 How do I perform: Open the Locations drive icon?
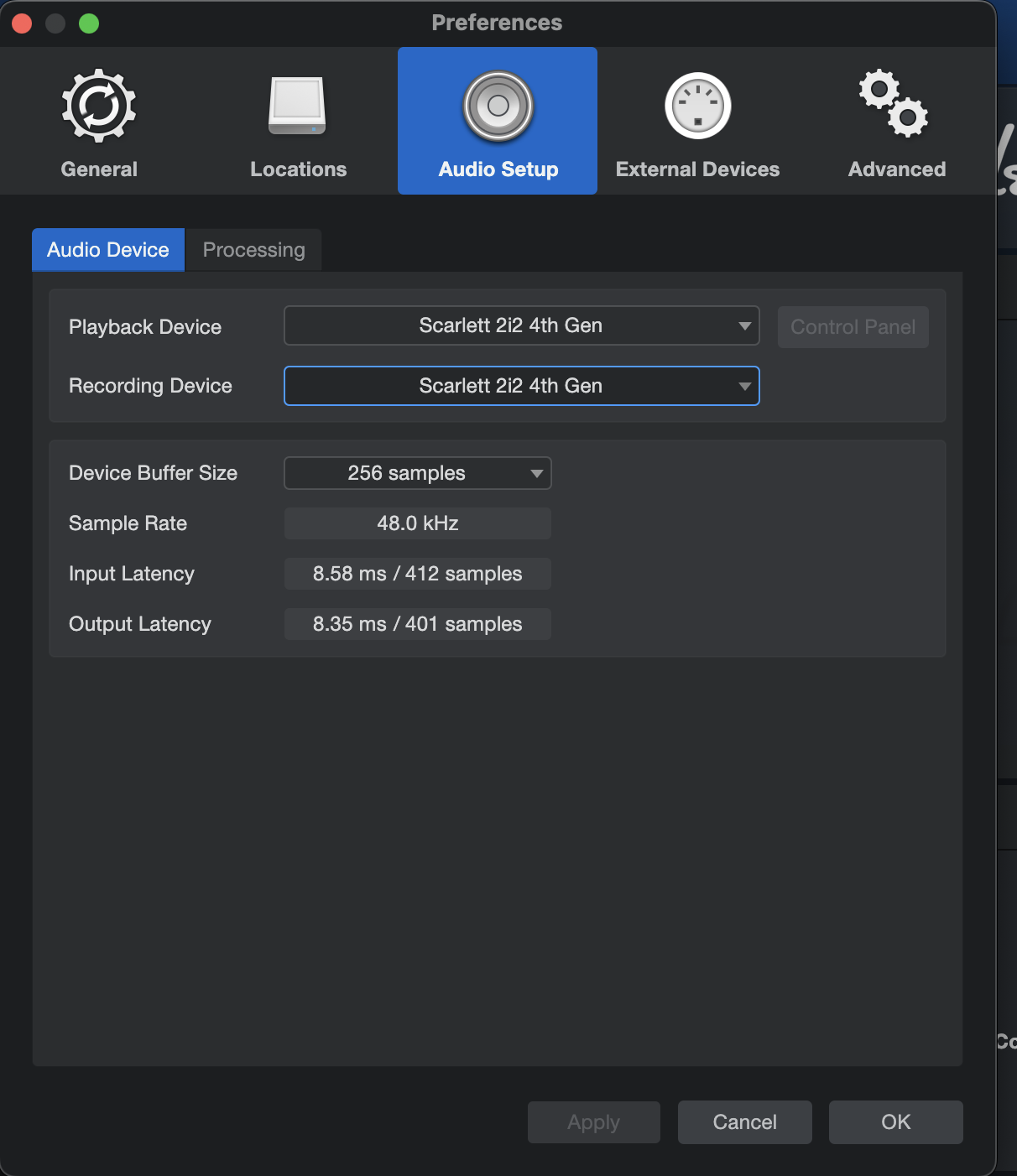298,107
